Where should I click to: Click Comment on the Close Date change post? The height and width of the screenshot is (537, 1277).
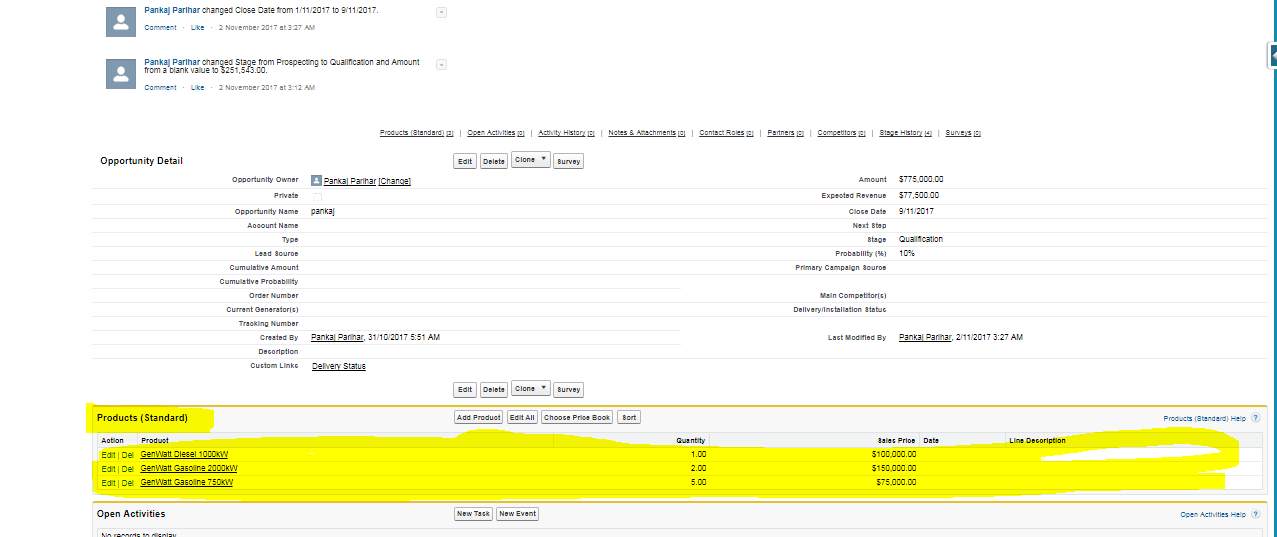(x=160, y=28)
